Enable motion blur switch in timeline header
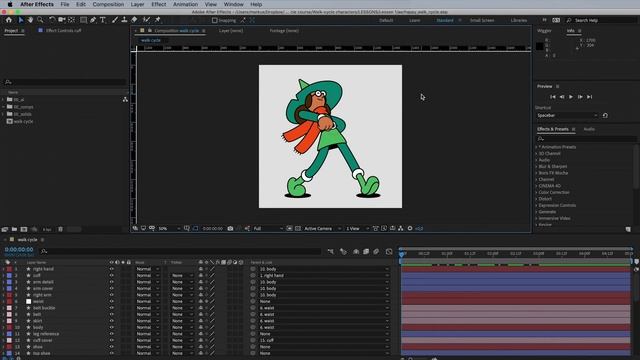The image size is (640, 360). [376, 251]
